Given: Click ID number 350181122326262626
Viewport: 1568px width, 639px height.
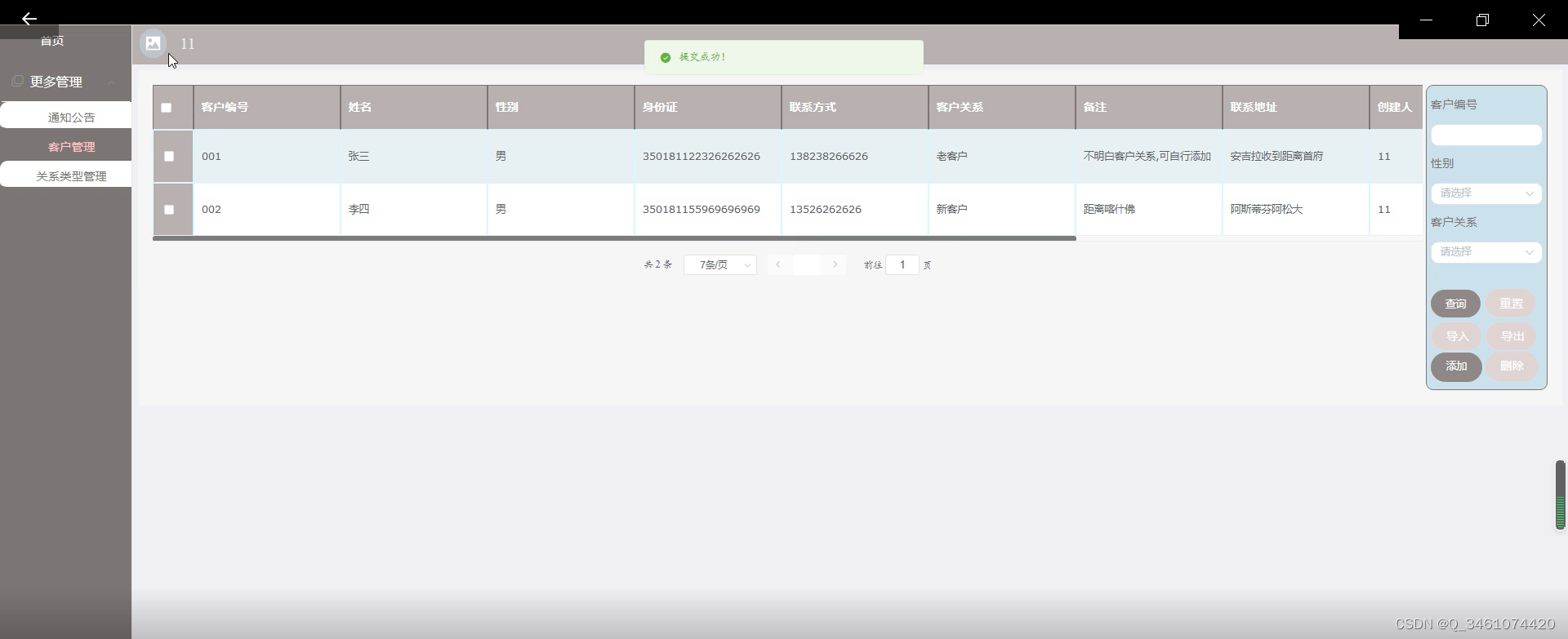Looking at the screenshot, I should click(x=702, y=156).
